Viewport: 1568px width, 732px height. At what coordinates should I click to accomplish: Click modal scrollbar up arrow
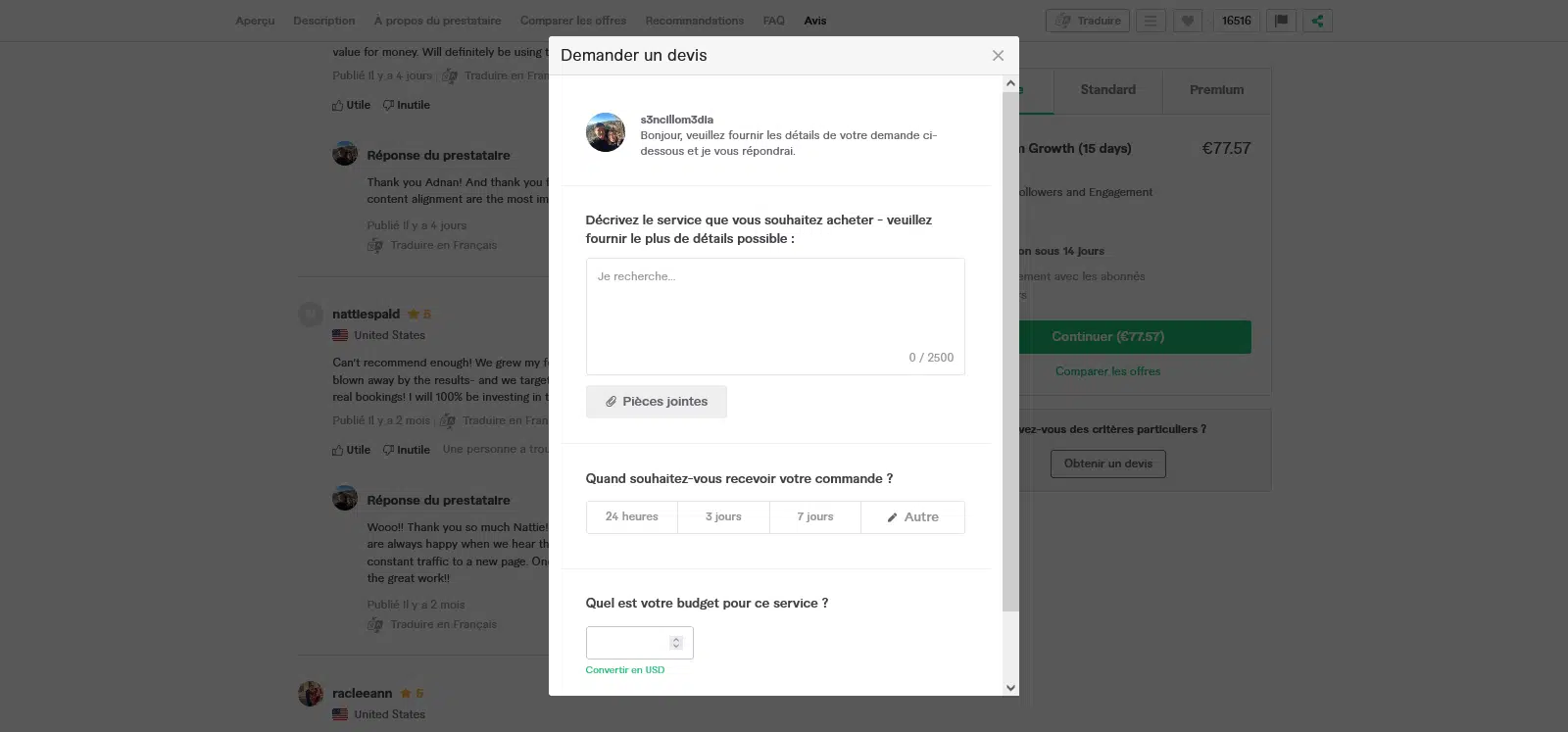pos(1010,84)
